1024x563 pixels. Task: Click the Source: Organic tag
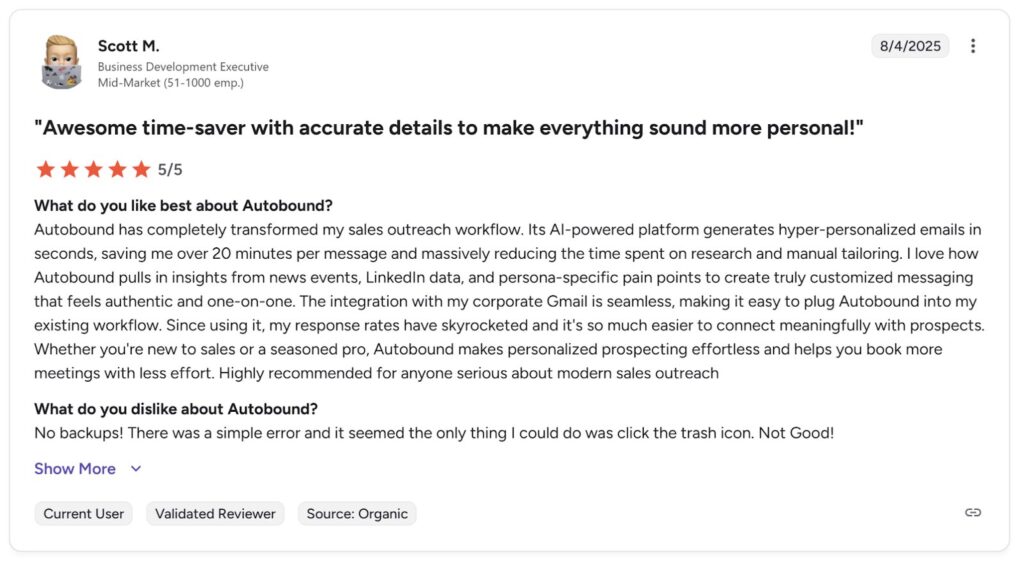tap(357, 514)
